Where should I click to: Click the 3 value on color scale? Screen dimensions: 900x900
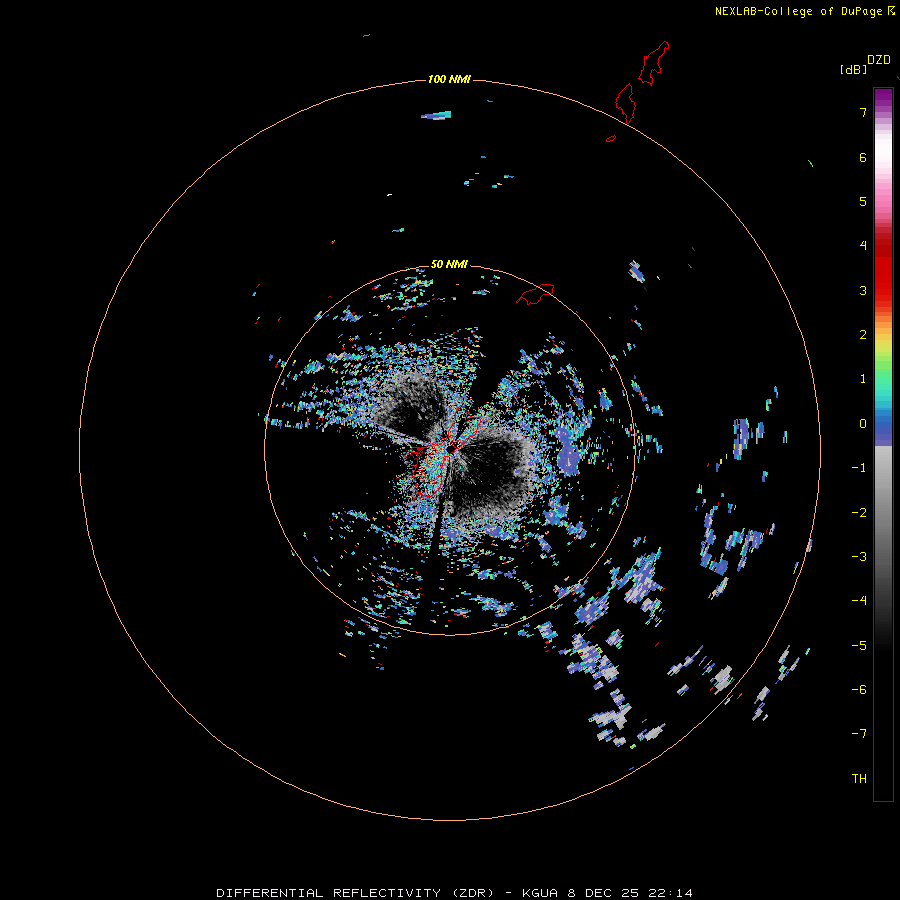863,290
